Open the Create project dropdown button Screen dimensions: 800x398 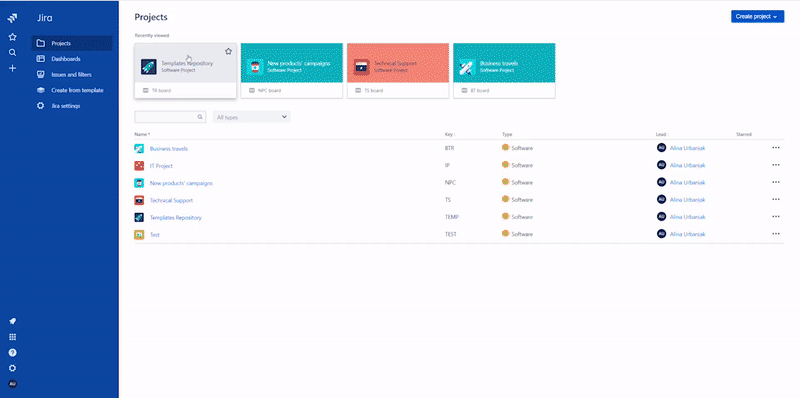[757, 16]
